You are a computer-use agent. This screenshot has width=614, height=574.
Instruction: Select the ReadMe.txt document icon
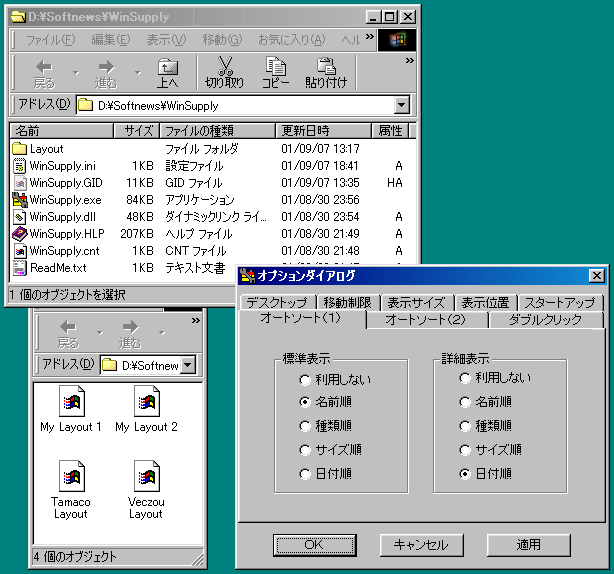click(x=19, y=268)
